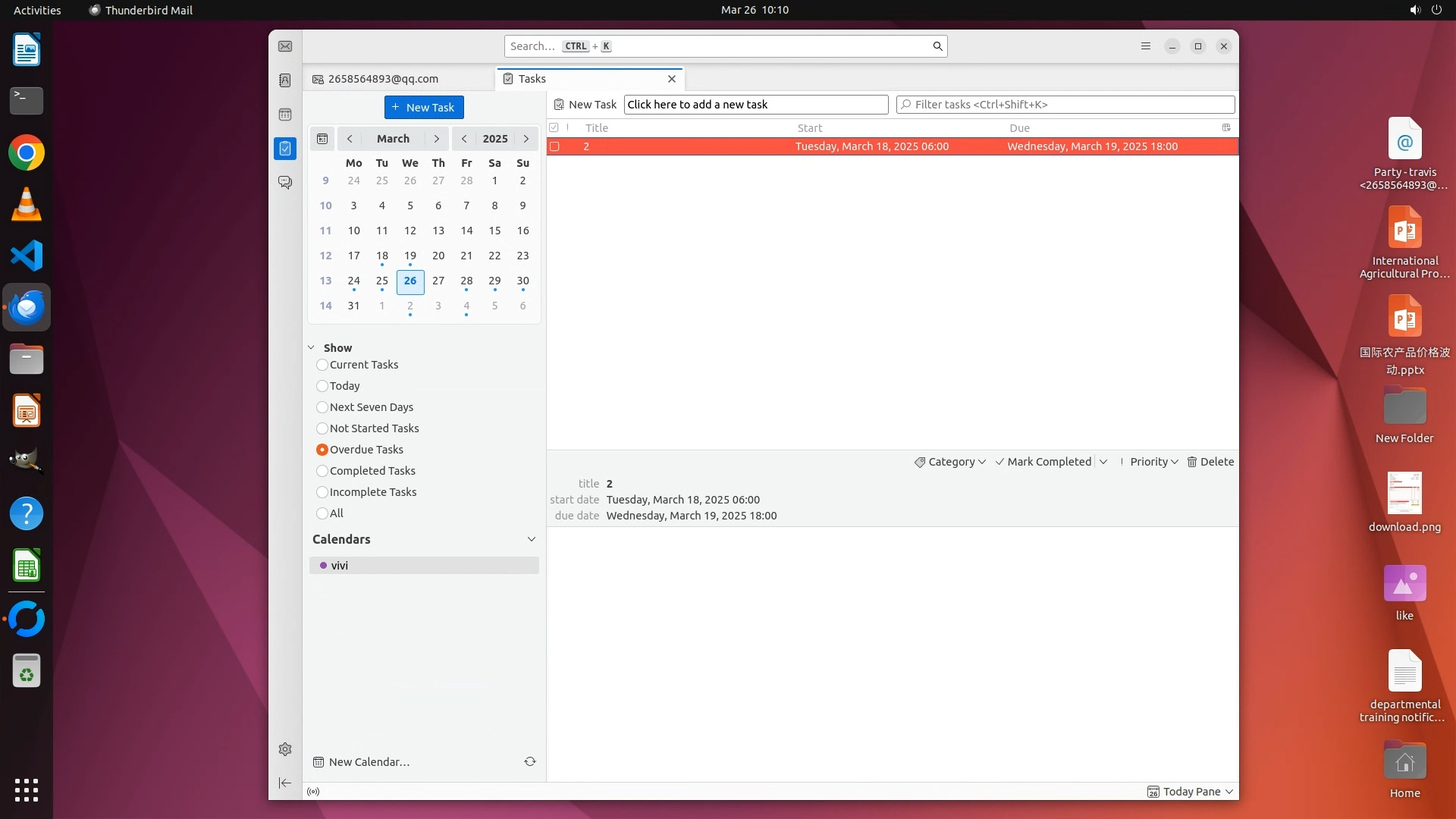1456x819 pixels.
Task: Select the Today filter radio button
Action: pos(322,386)
